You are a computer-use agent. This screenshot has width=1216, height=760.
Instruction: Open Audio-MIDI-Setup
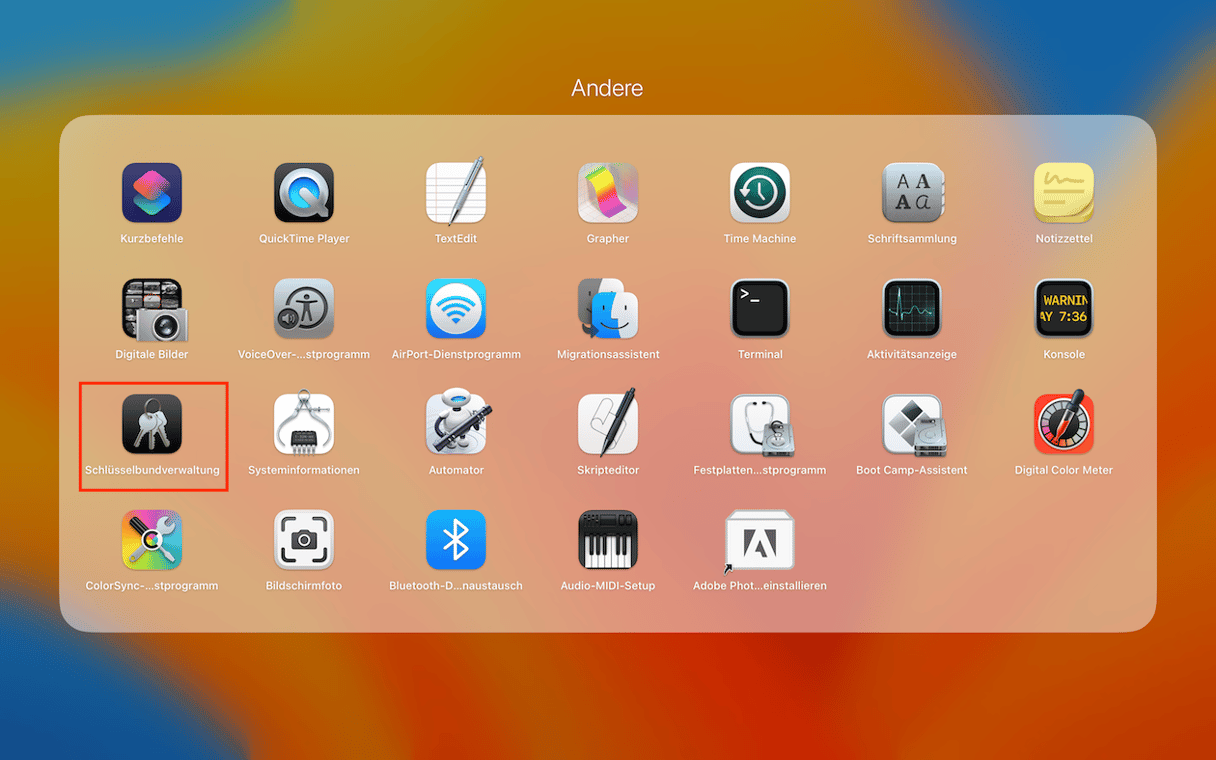click(608, 541)
